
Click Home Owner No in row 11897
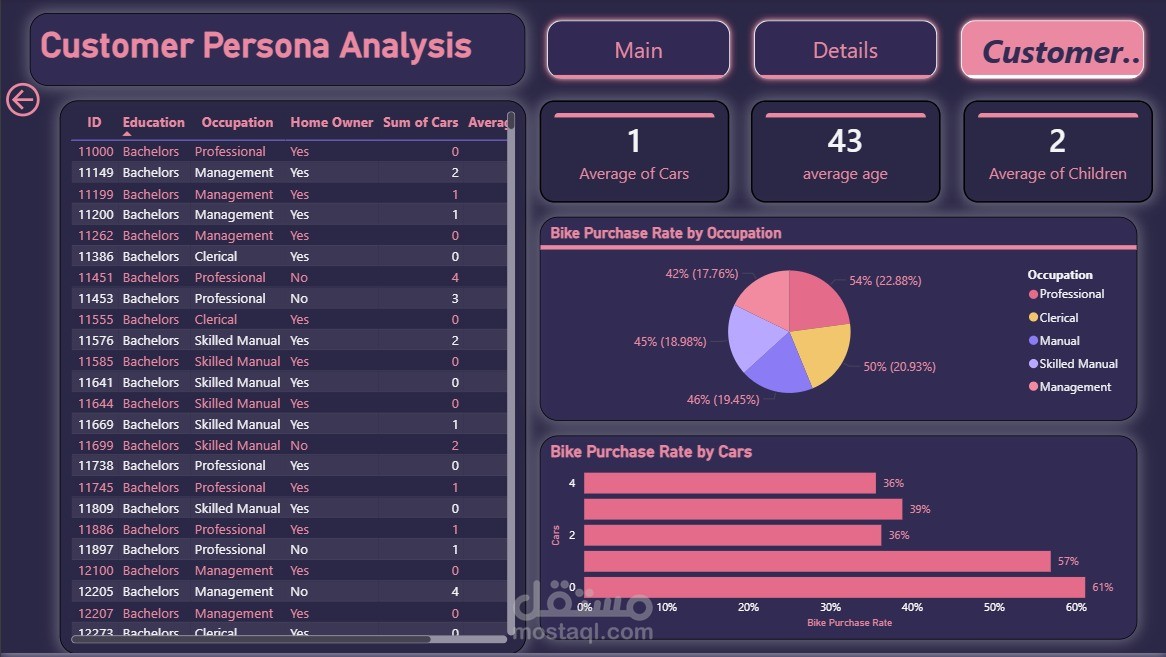pyautogui.click(x=299, y=550)
